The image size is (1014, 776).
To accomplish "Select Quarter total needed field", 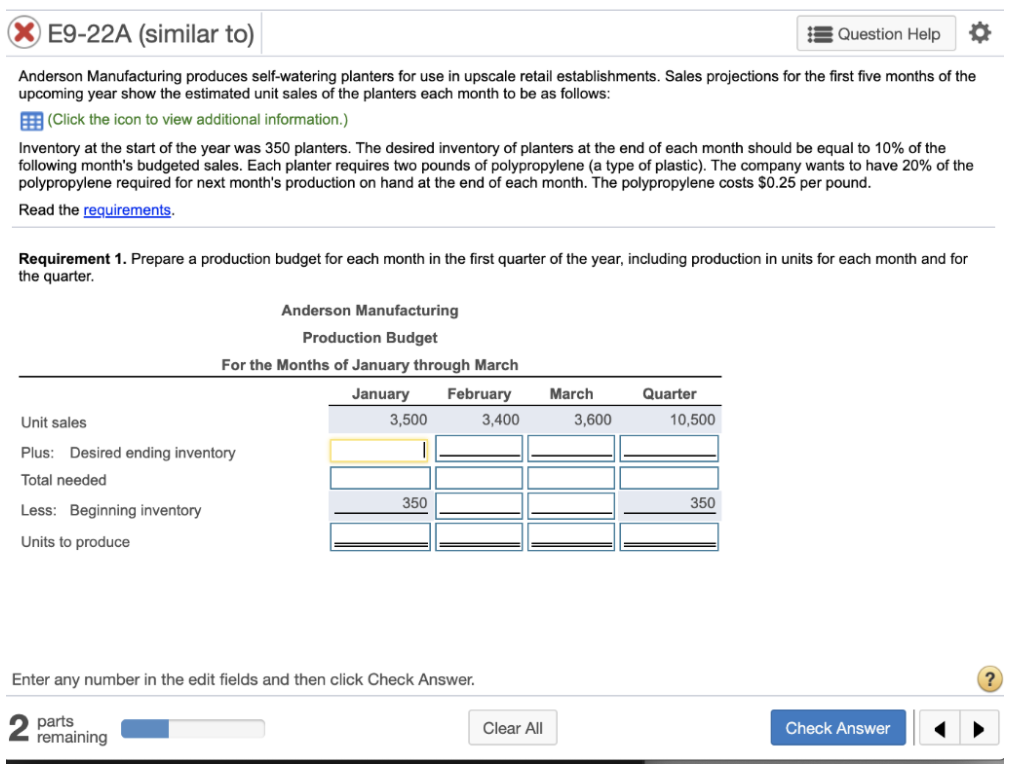I will point(669,478).
